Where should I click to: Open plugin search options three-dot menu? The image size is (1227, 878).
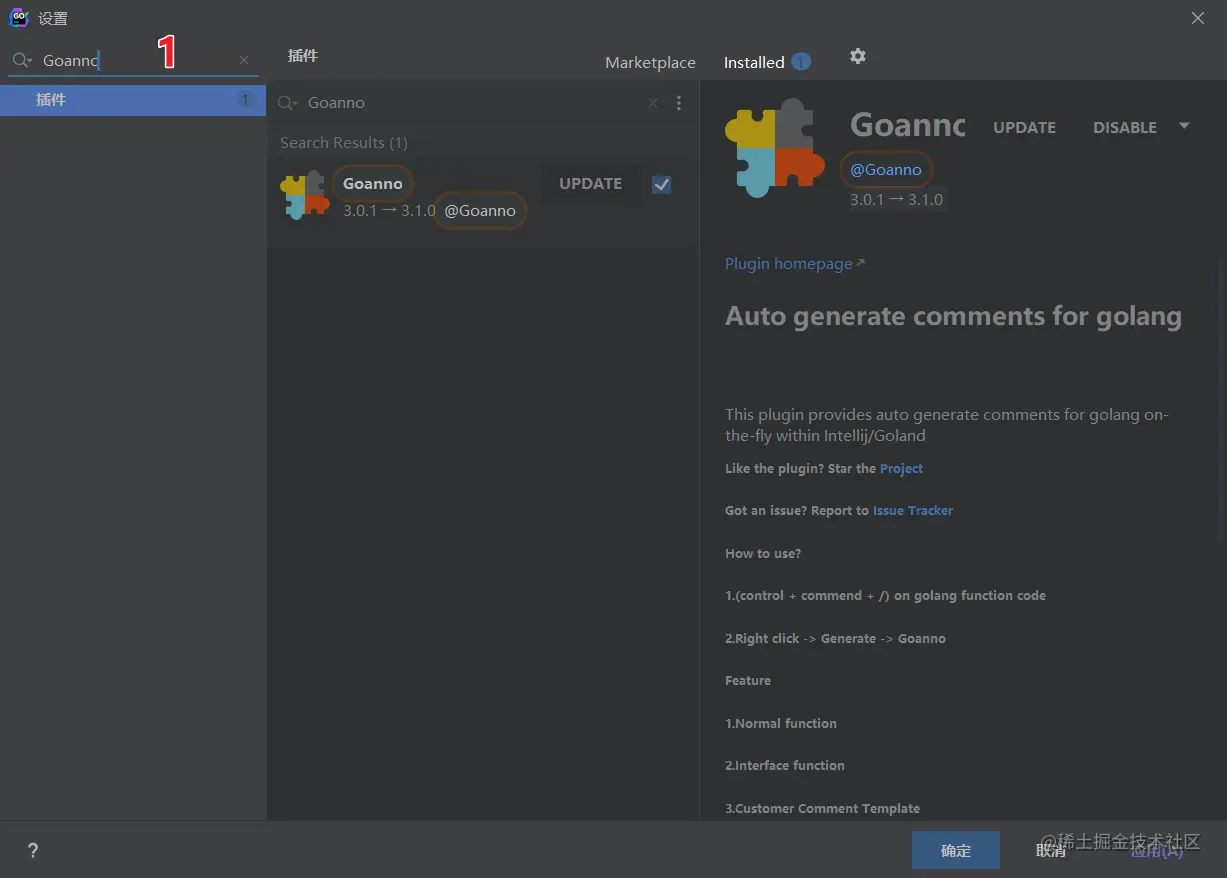pos(679,103)
